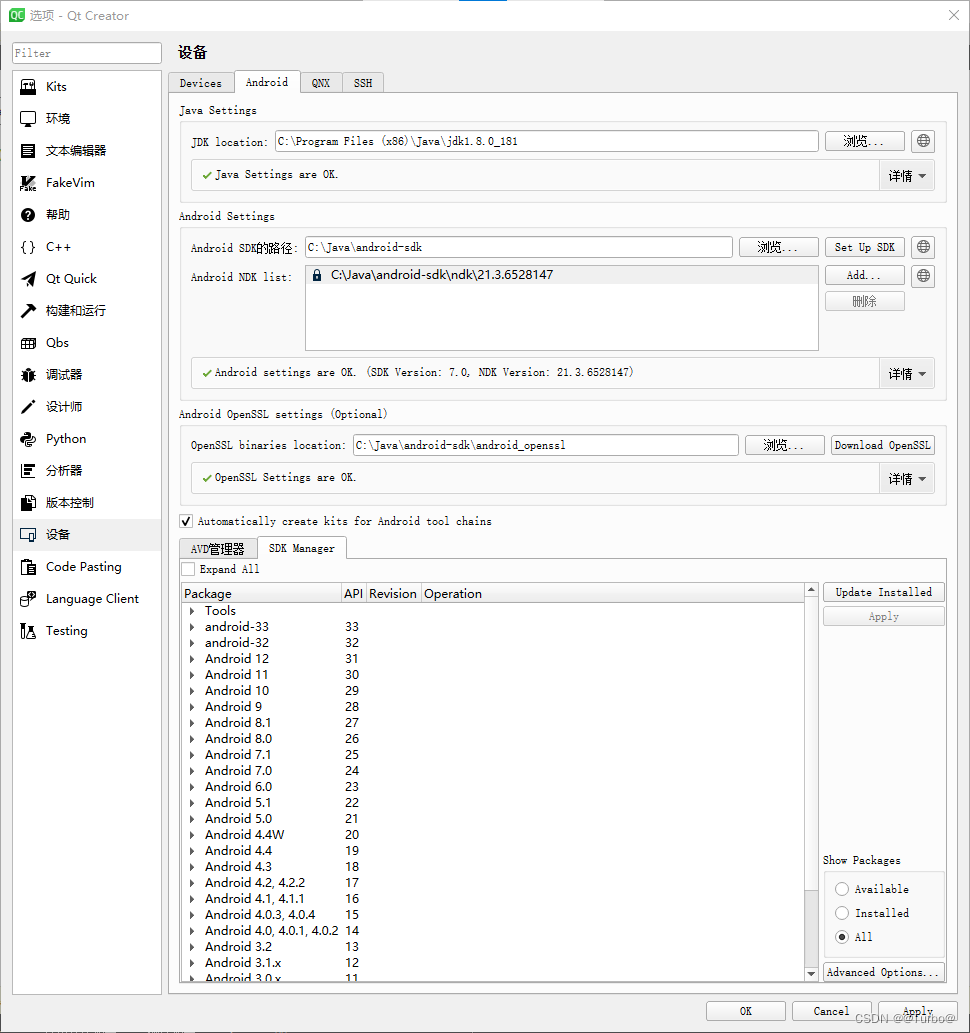Expand the android-33 package row
This screenshot has width=970, height=1033.
(192, 627)
